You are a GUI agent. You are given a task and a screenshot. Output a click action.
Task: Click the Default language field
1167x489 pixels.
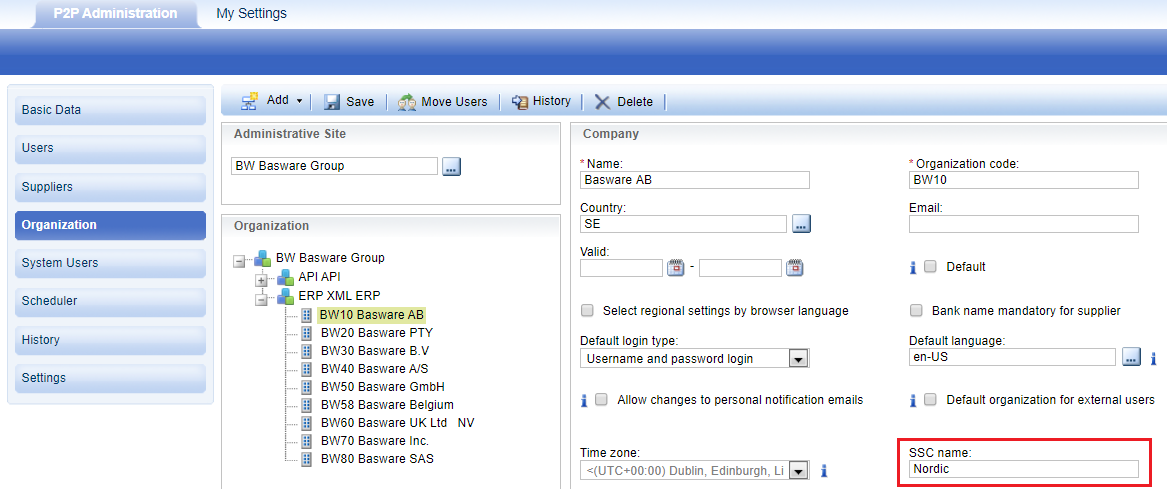1013,357
